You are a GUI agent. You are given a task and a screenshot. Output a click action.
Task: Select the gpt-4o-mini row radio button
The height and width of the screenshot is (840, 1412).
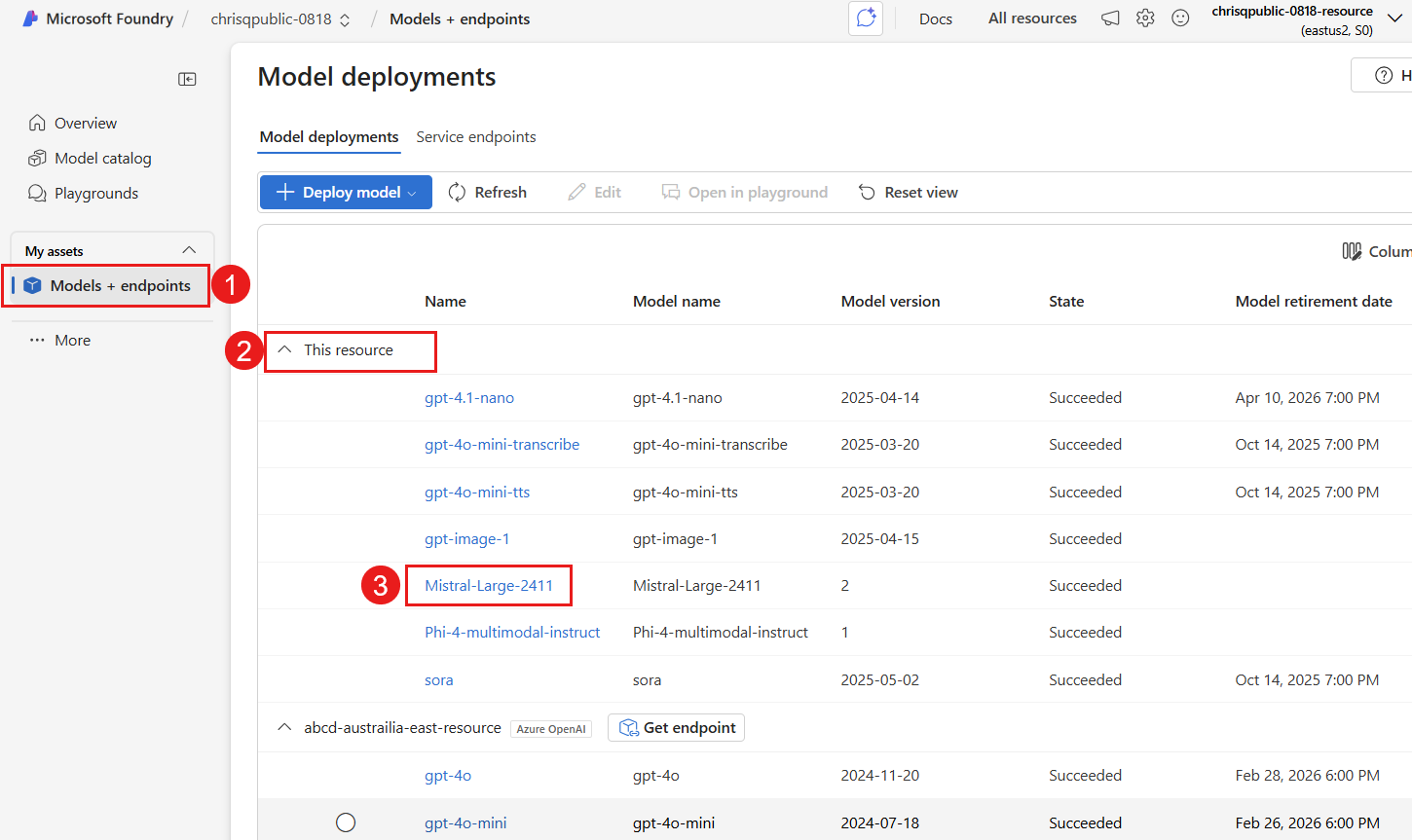point(346,822)
